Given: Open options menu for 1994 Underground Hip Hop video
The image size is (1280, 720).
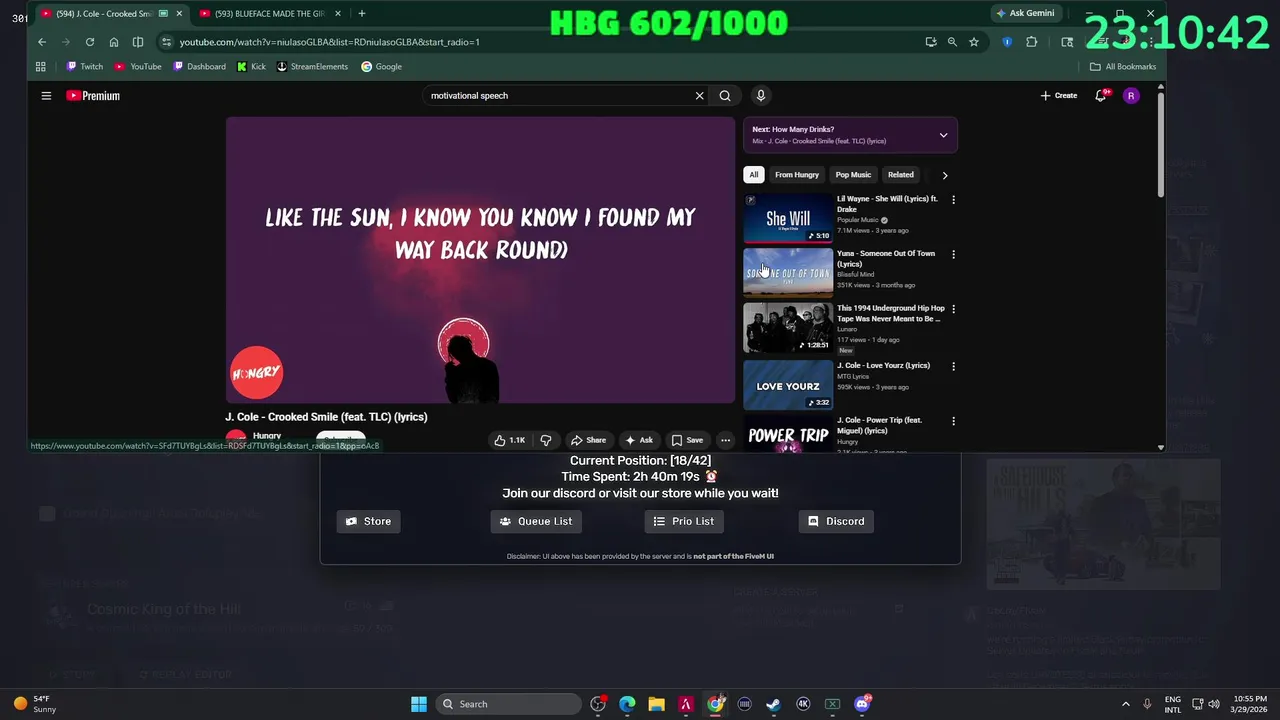Looking at the screenshot, I should (953, 310).
